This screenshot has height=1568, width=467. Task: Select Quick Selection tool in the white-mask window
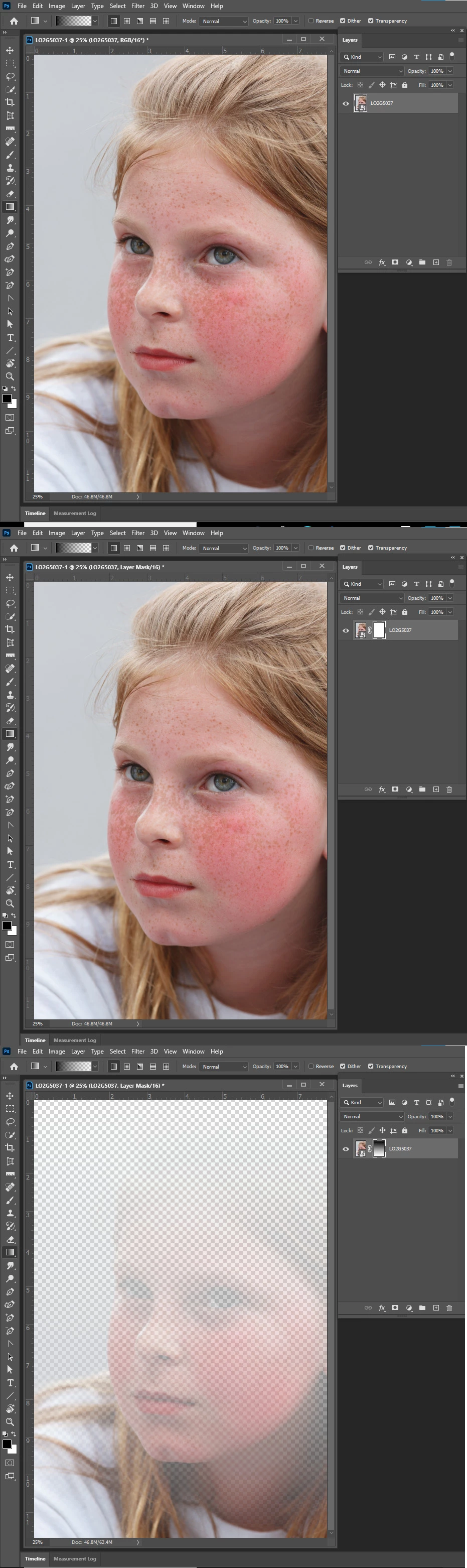[x=10, y=616]
